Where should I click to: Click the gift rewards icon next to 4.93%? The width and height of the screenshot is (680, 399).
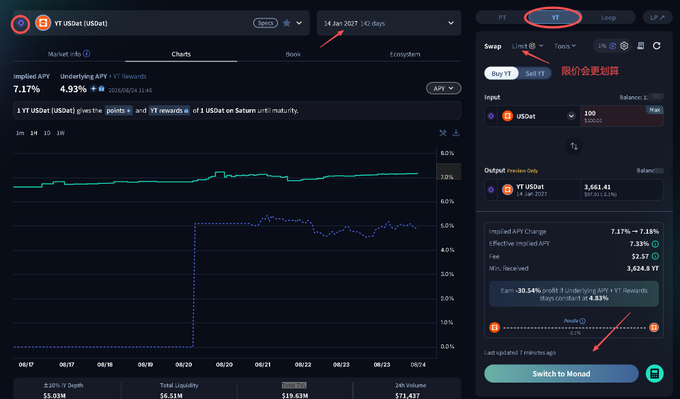click(101, 88)
